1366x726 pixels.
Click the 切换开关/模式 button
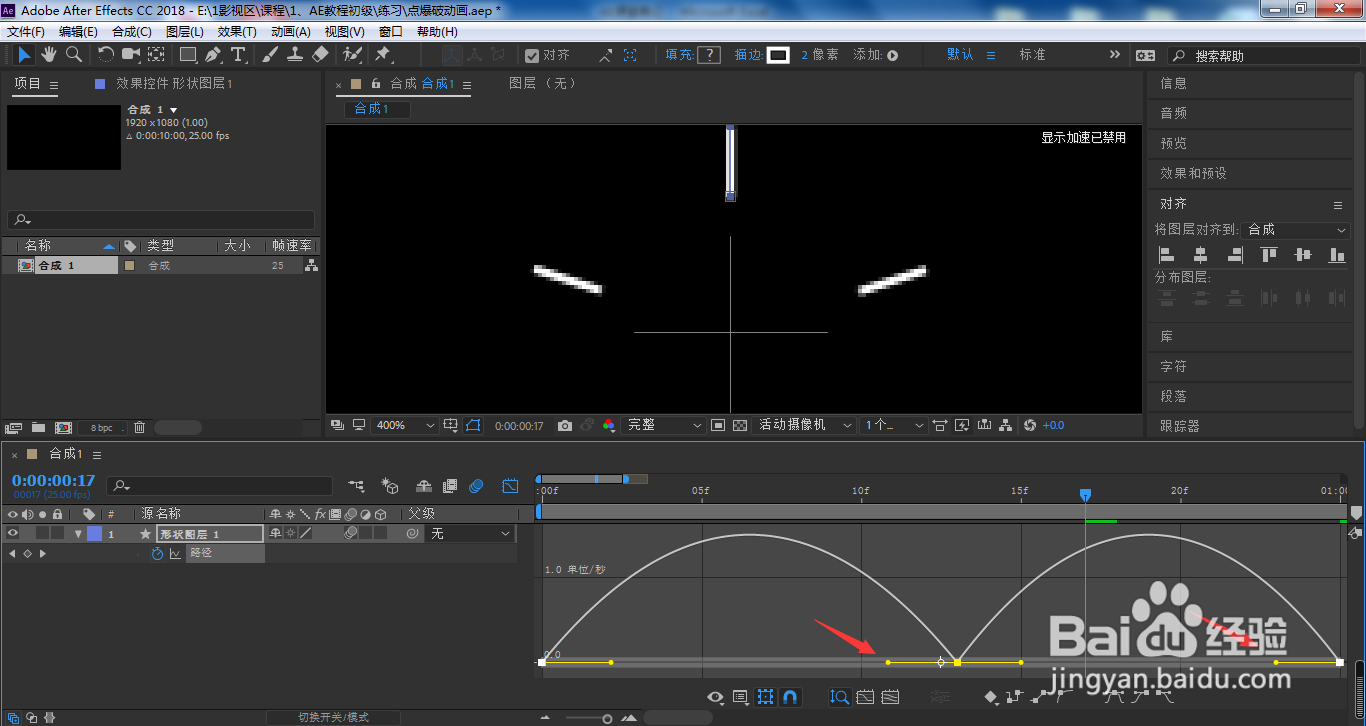pyautogui.click(x=334, y=717)
